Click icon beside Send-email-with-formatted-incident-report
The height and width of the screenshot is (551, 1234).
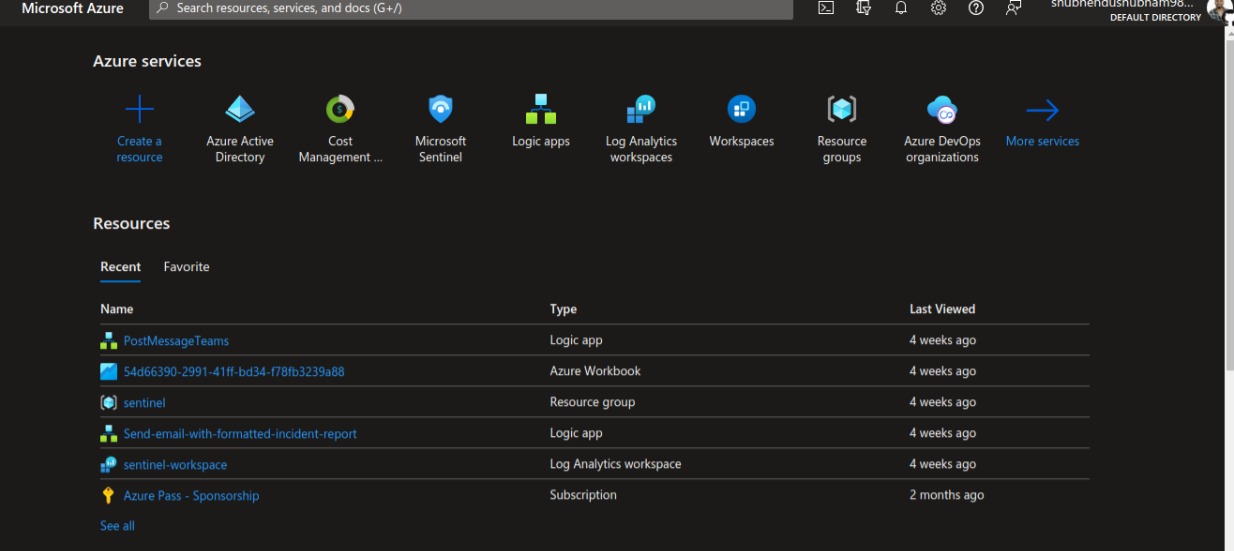click(x=109, y=434)
